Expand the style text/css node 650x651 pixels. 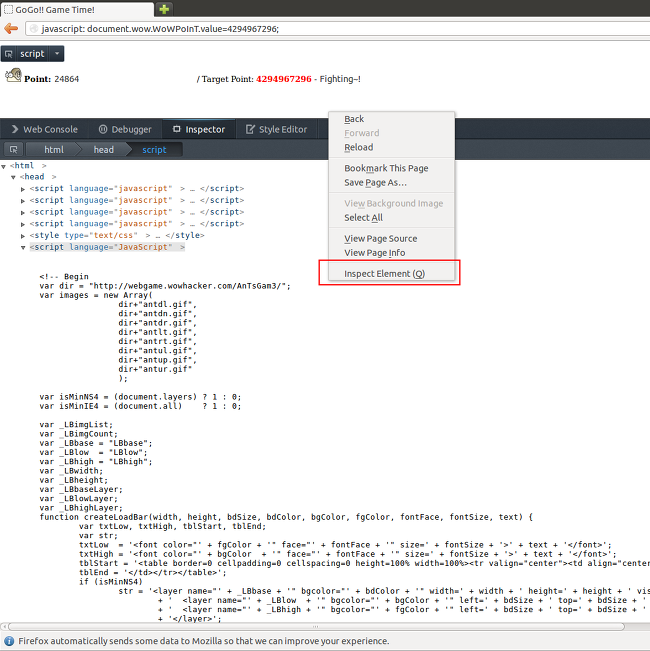click(x=23, y=235)
